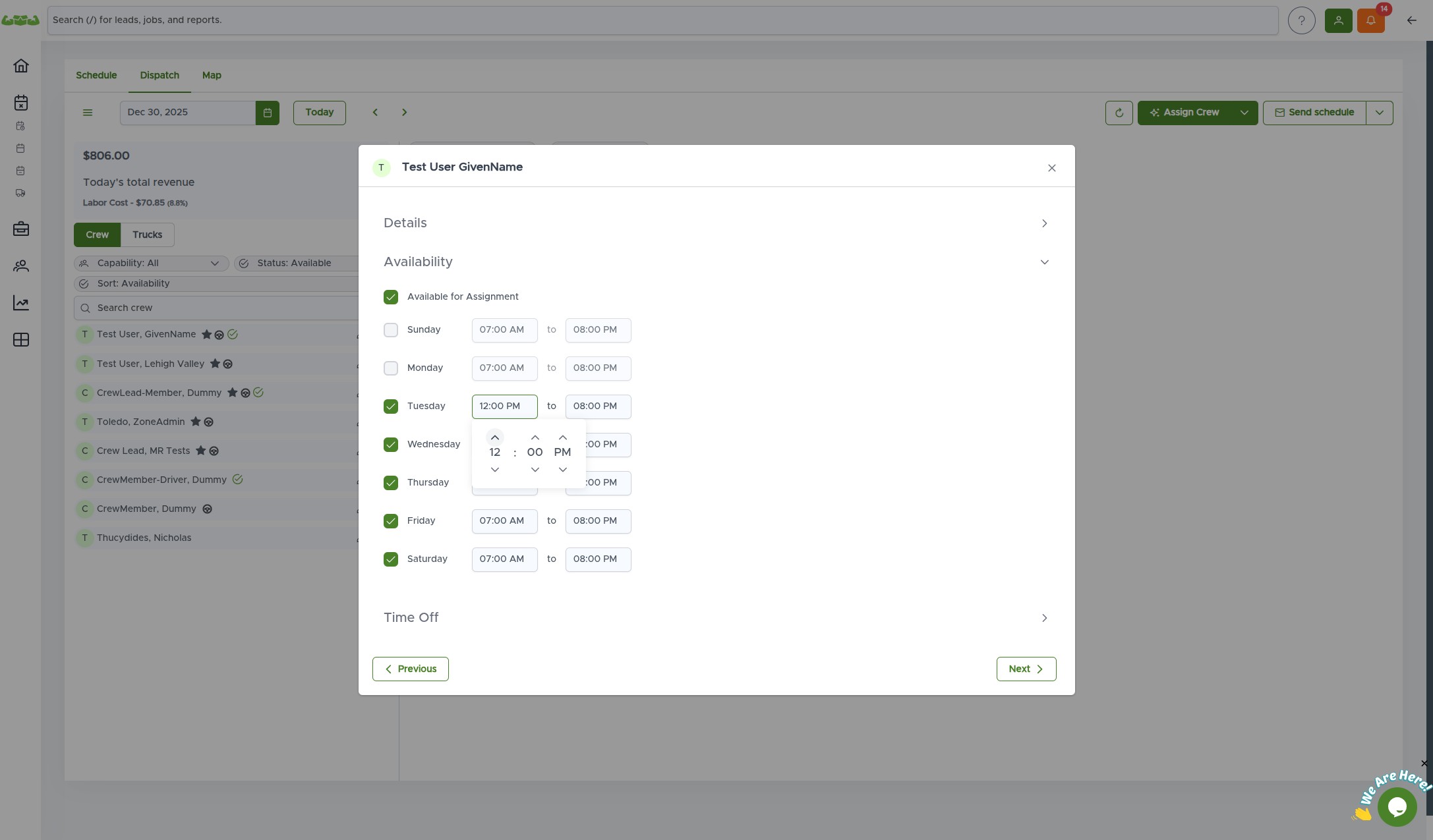This screenshot has height=840, width=1433.
Task: Increase the minutes in time picker
Action: tap(535, 437)
